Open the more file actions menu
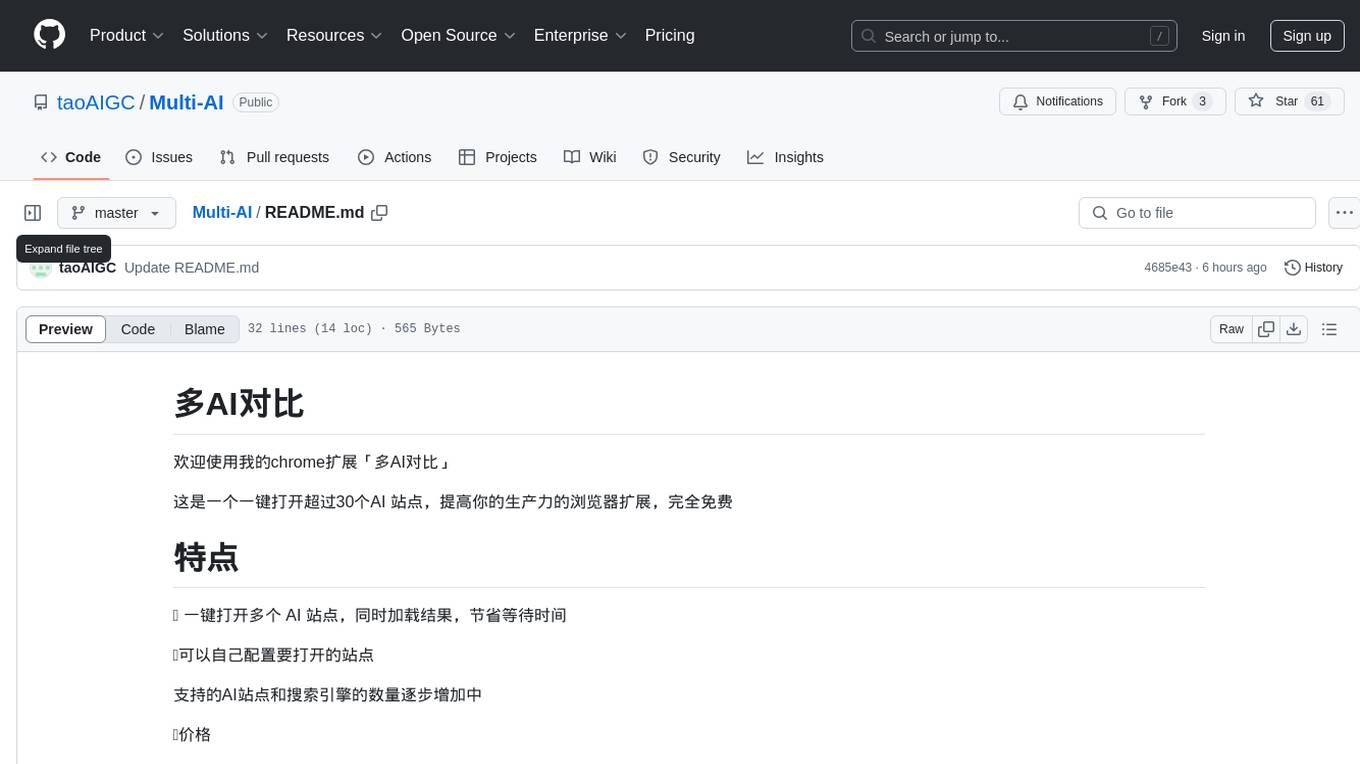 click(1344, 213)
